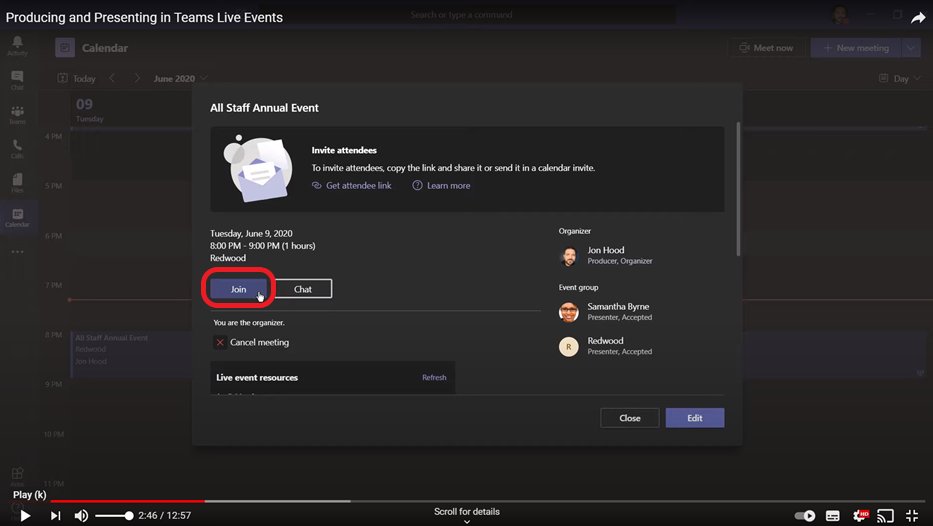Toggle YouTube autoplay switch
This screenshot has height=526, width=933.
(804, 515)
